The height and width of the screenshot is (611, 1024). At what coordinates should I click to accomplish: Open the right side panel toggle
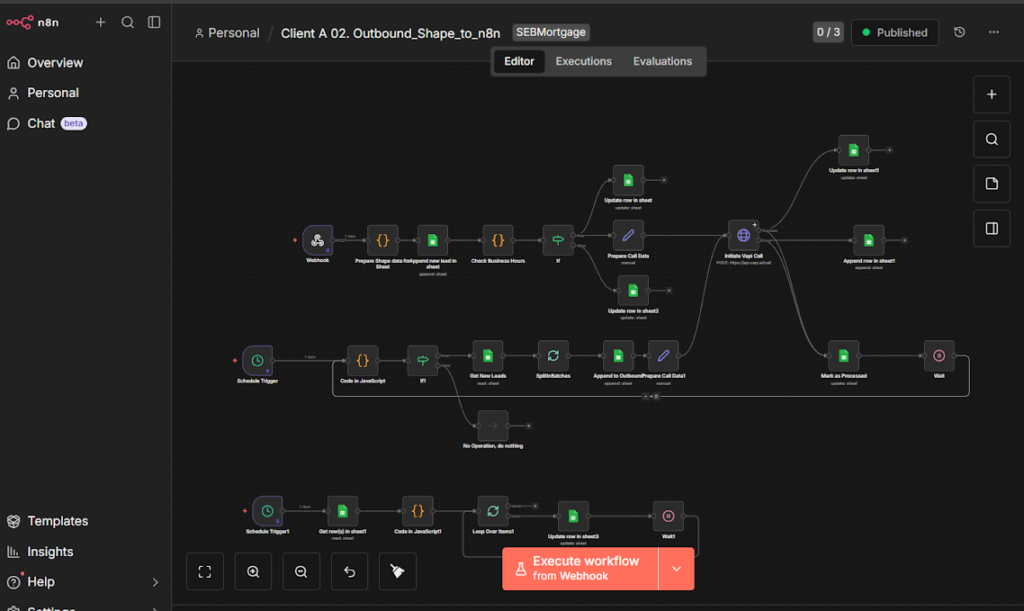991,228
